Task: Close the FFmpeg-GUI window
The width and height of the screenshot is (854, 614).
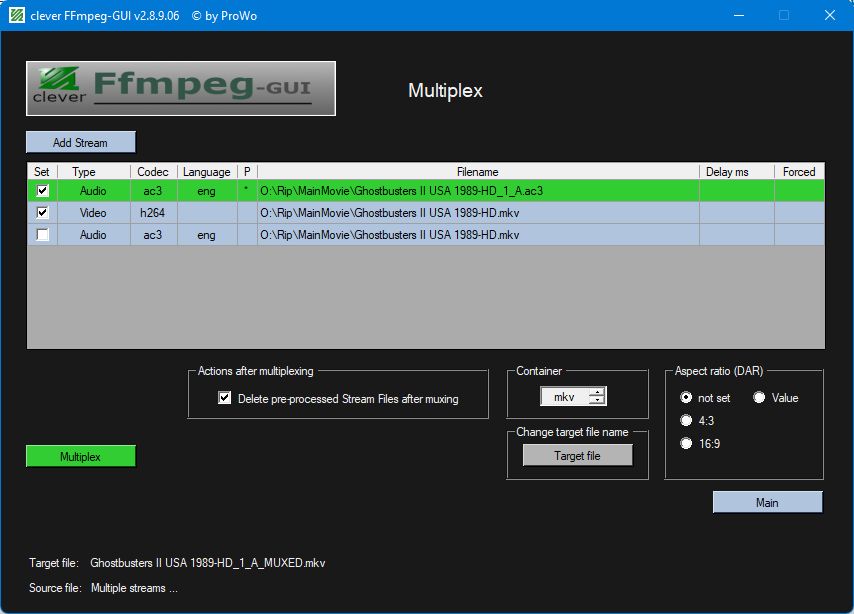Action: [x=829, y=15]
